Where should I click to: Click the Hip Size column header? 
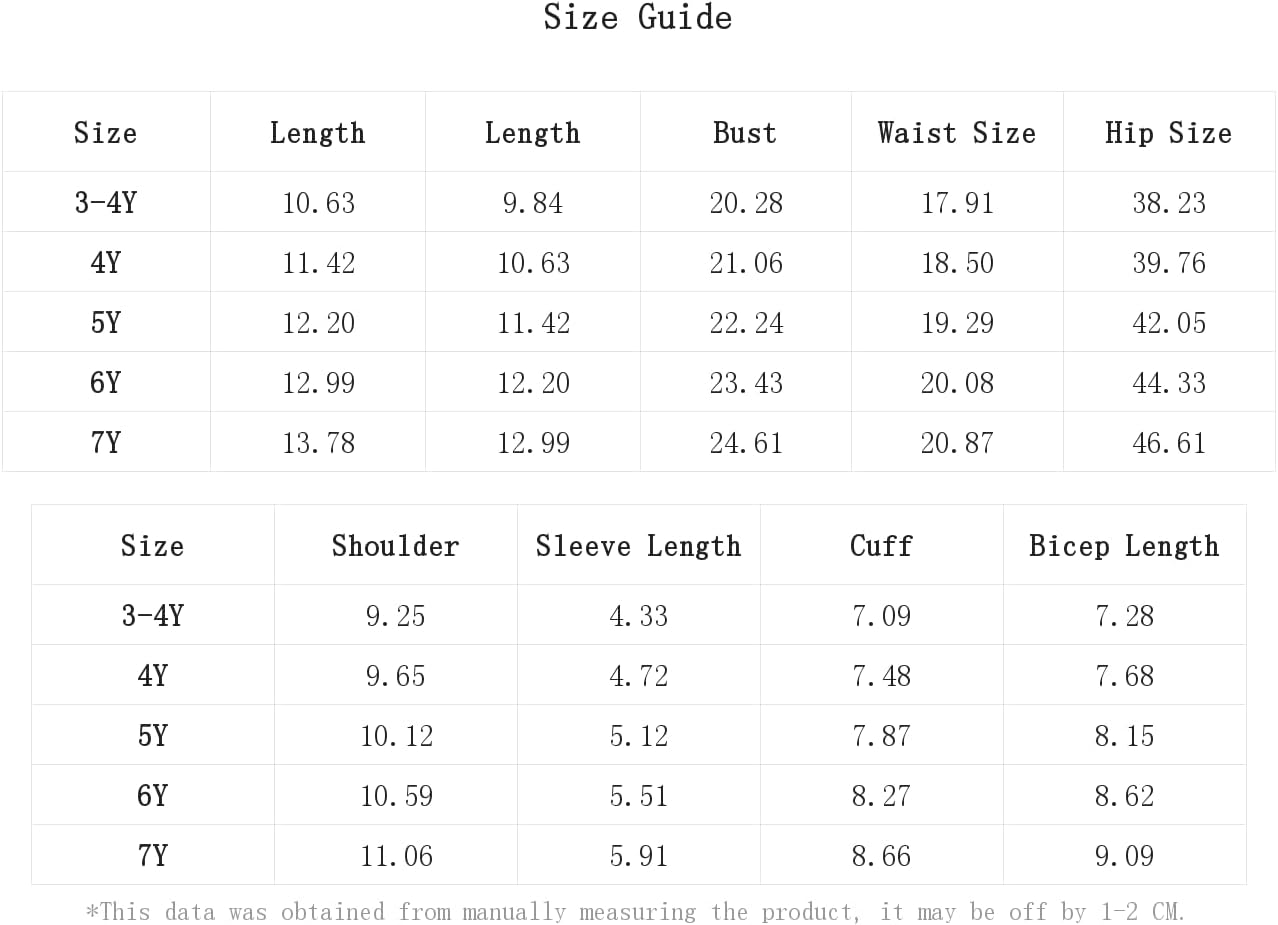(x=1168, y=133)
